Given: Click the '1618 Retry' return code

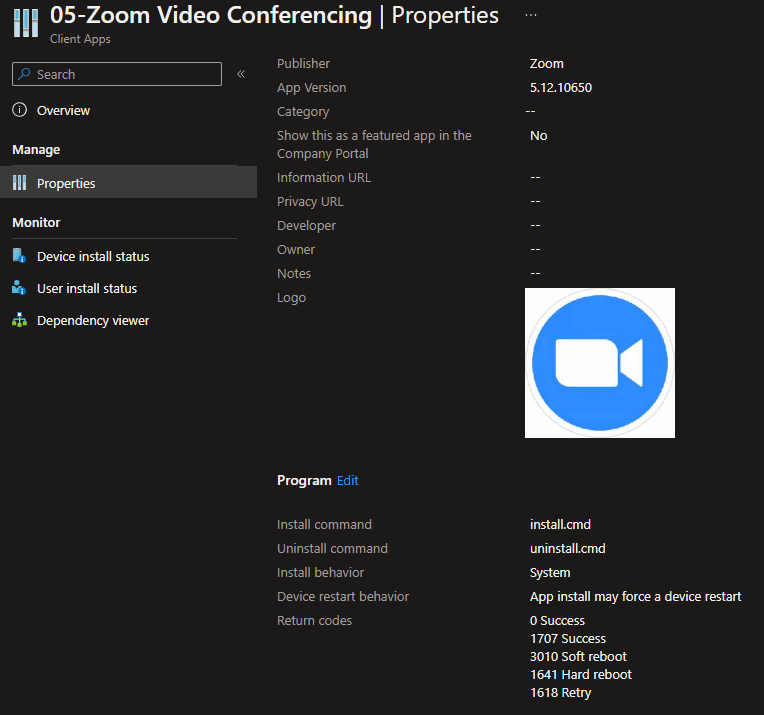Looking at the screenshot, I should coord(560,693).
